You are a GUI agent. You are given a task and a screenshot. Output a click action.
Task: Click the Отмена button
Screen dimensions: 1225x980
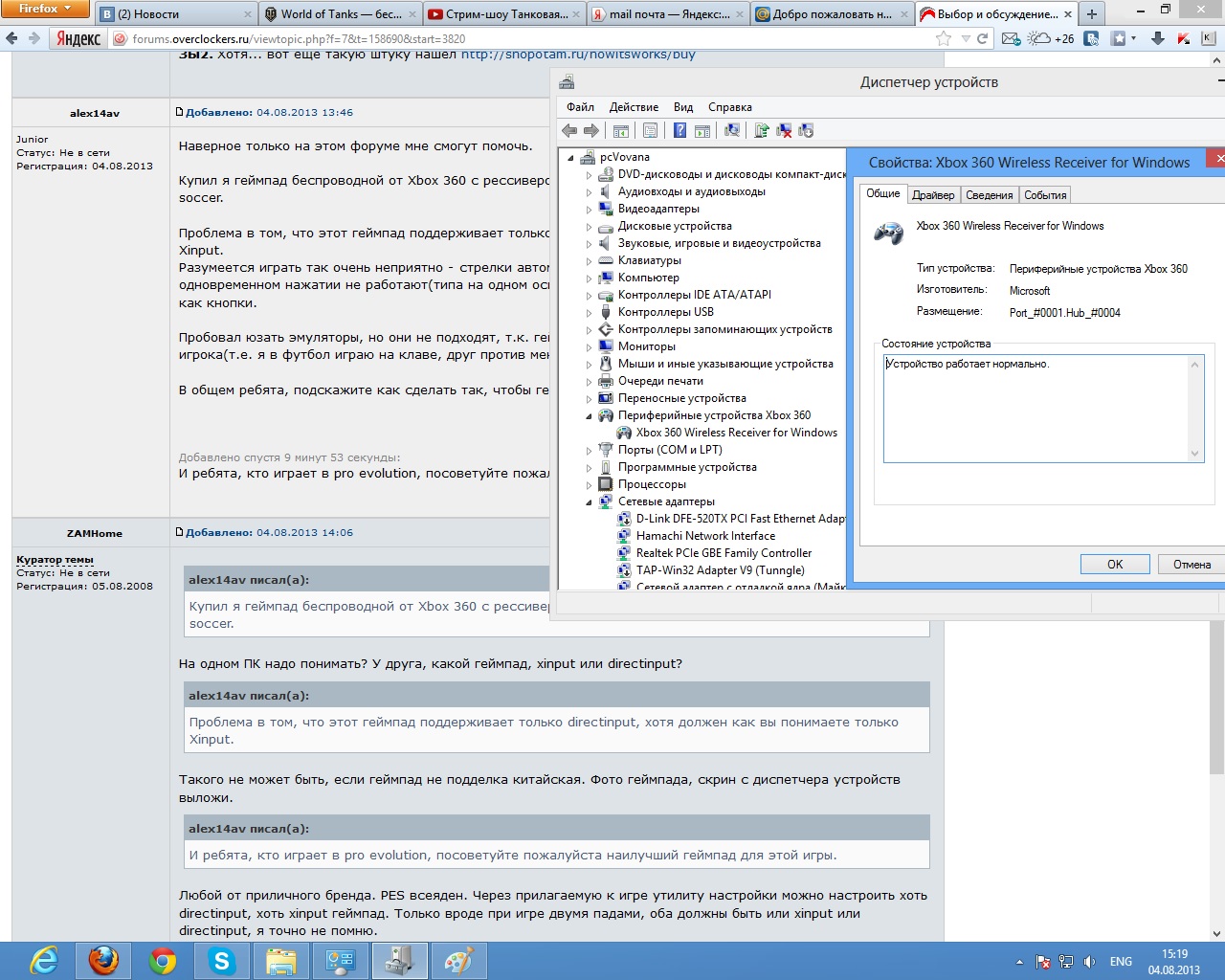click(1192, 564)
